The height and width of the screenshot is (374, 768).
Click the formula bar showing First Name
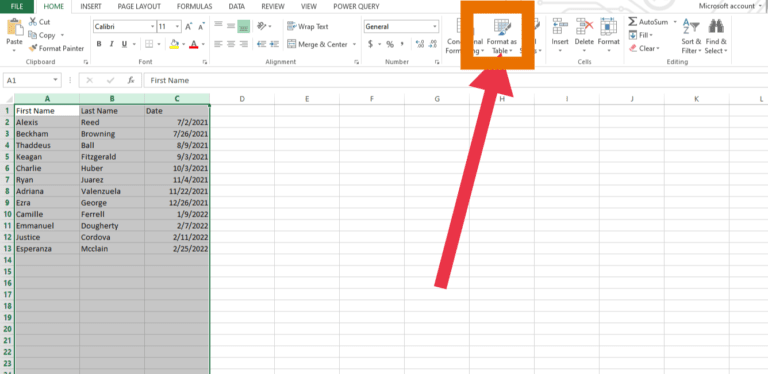coord(456,80)
